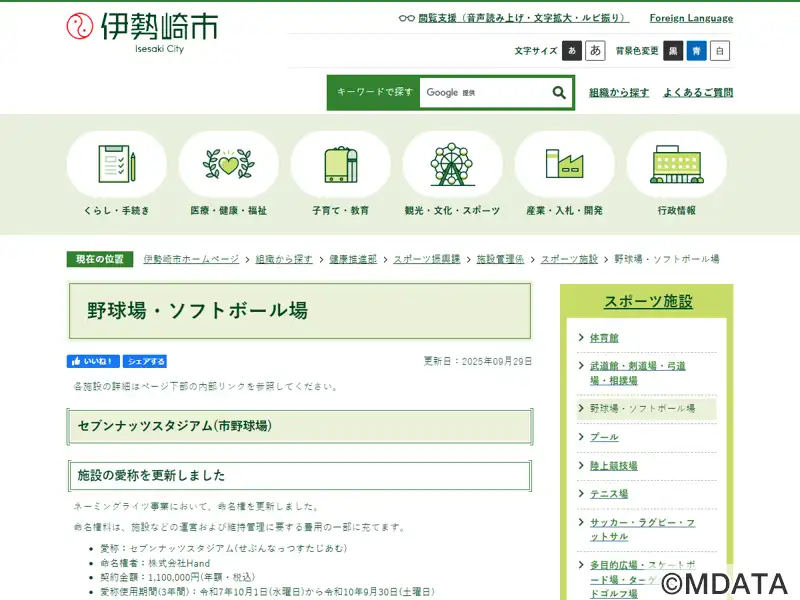Go to スポーツ施設 breadcrumb

(569, 259)
